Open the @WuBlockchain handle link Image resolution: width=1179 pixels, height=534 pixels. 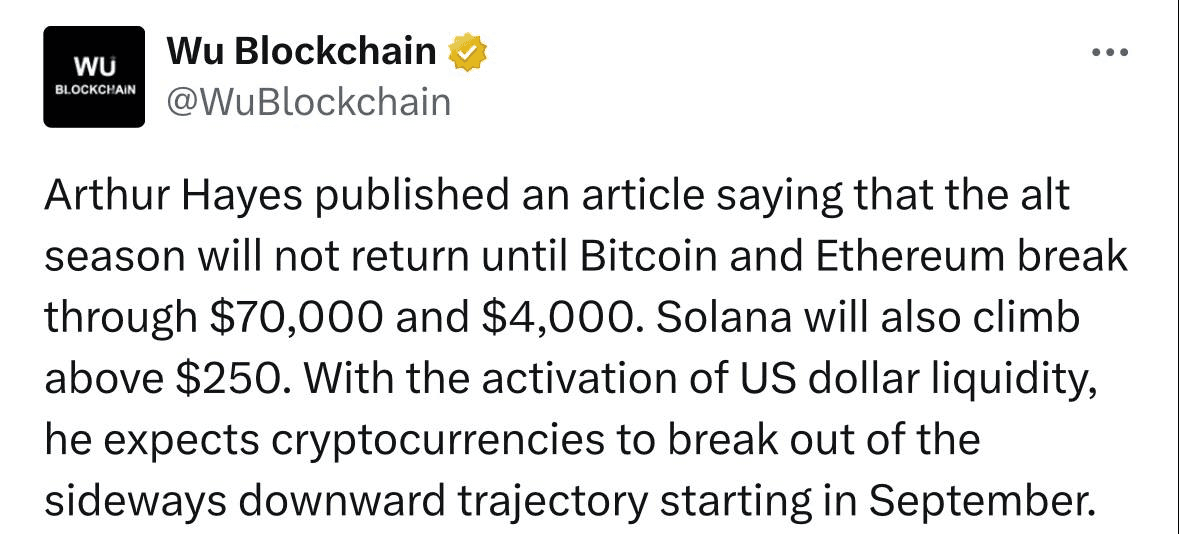308,102
